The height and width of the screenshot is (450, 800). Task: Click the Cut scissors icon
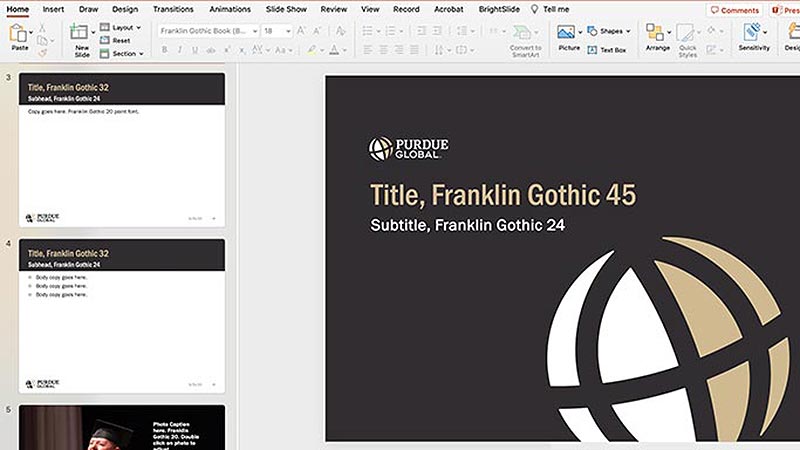[x=42, y=28]
